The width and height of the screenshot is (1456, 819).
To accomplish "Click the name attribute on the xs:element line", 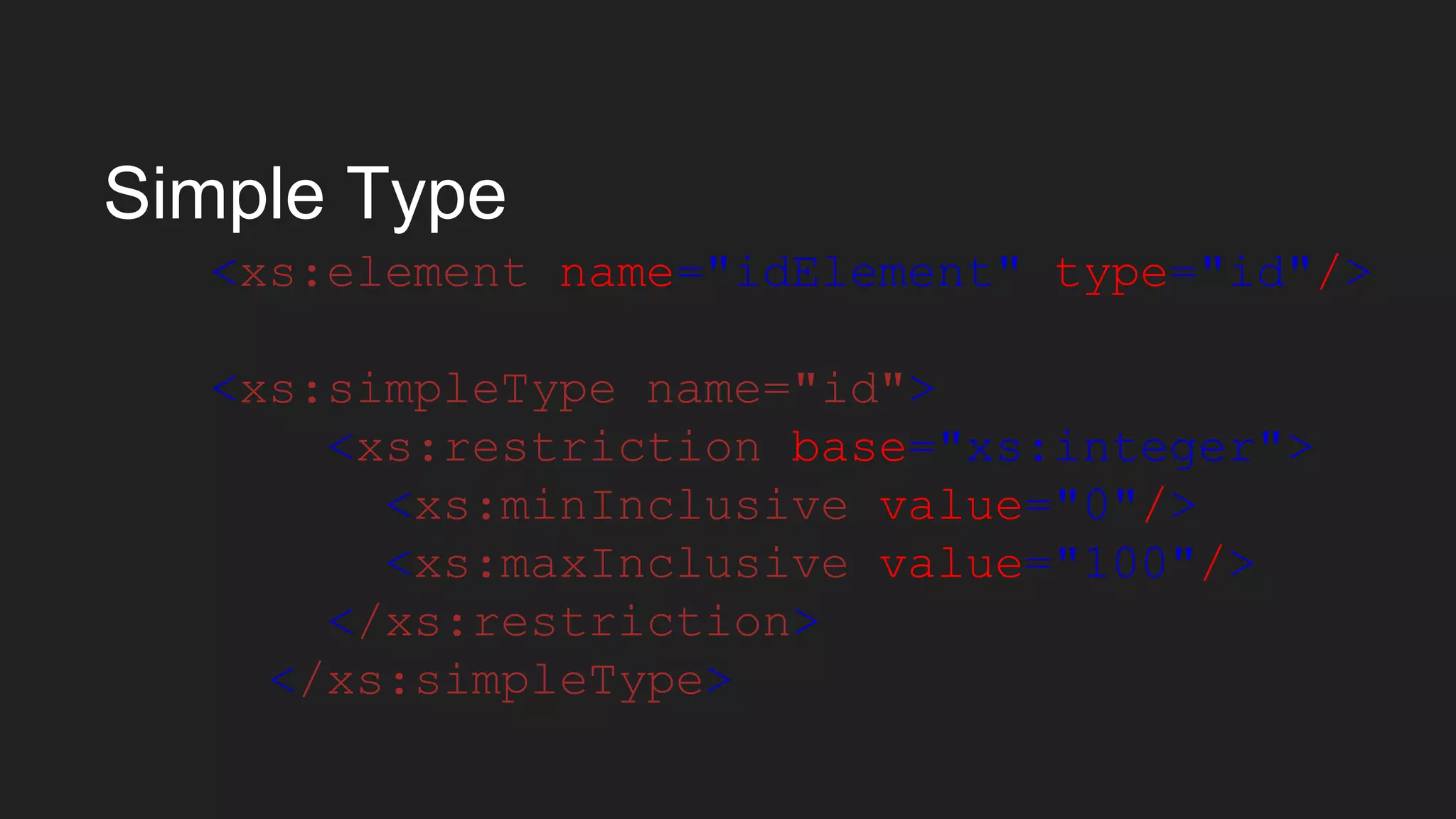I will [616, 274].
